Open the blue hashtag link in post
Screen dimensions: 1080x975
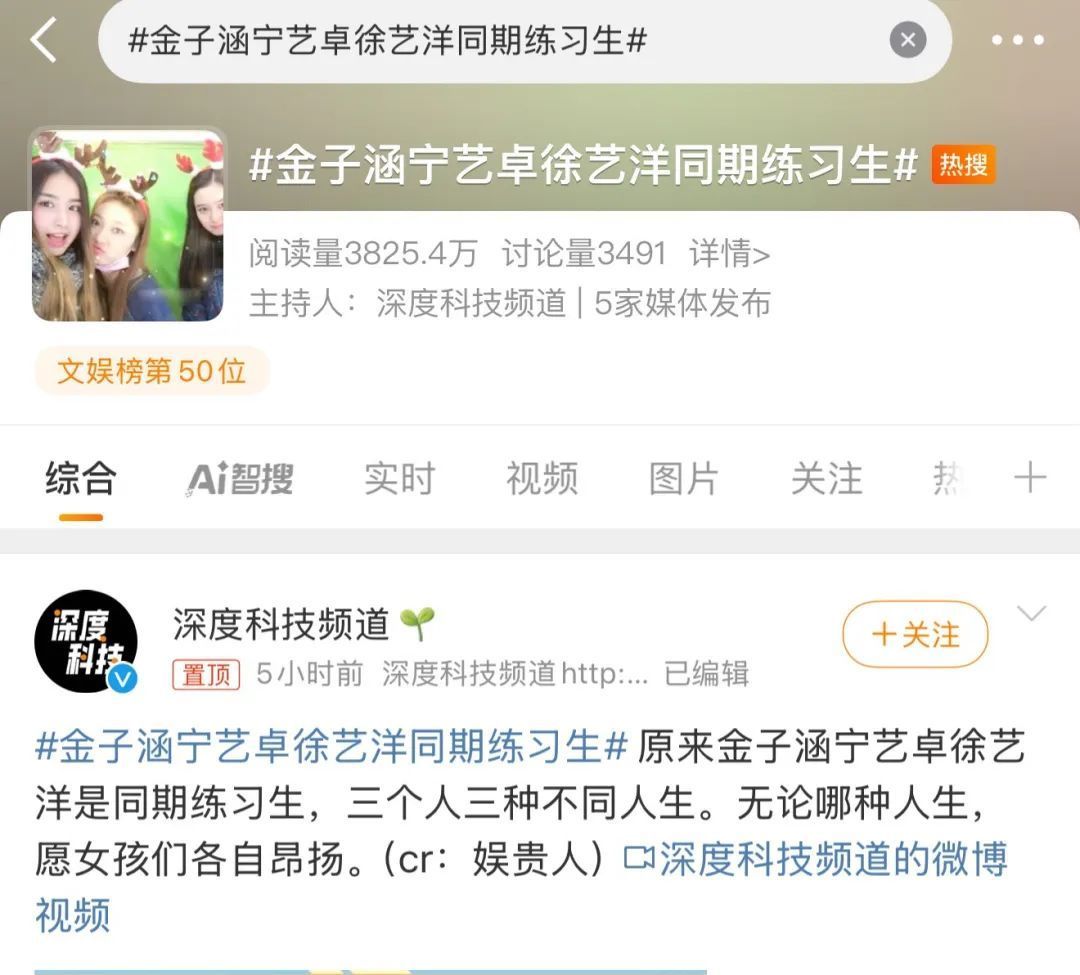[x=331, y=746]
